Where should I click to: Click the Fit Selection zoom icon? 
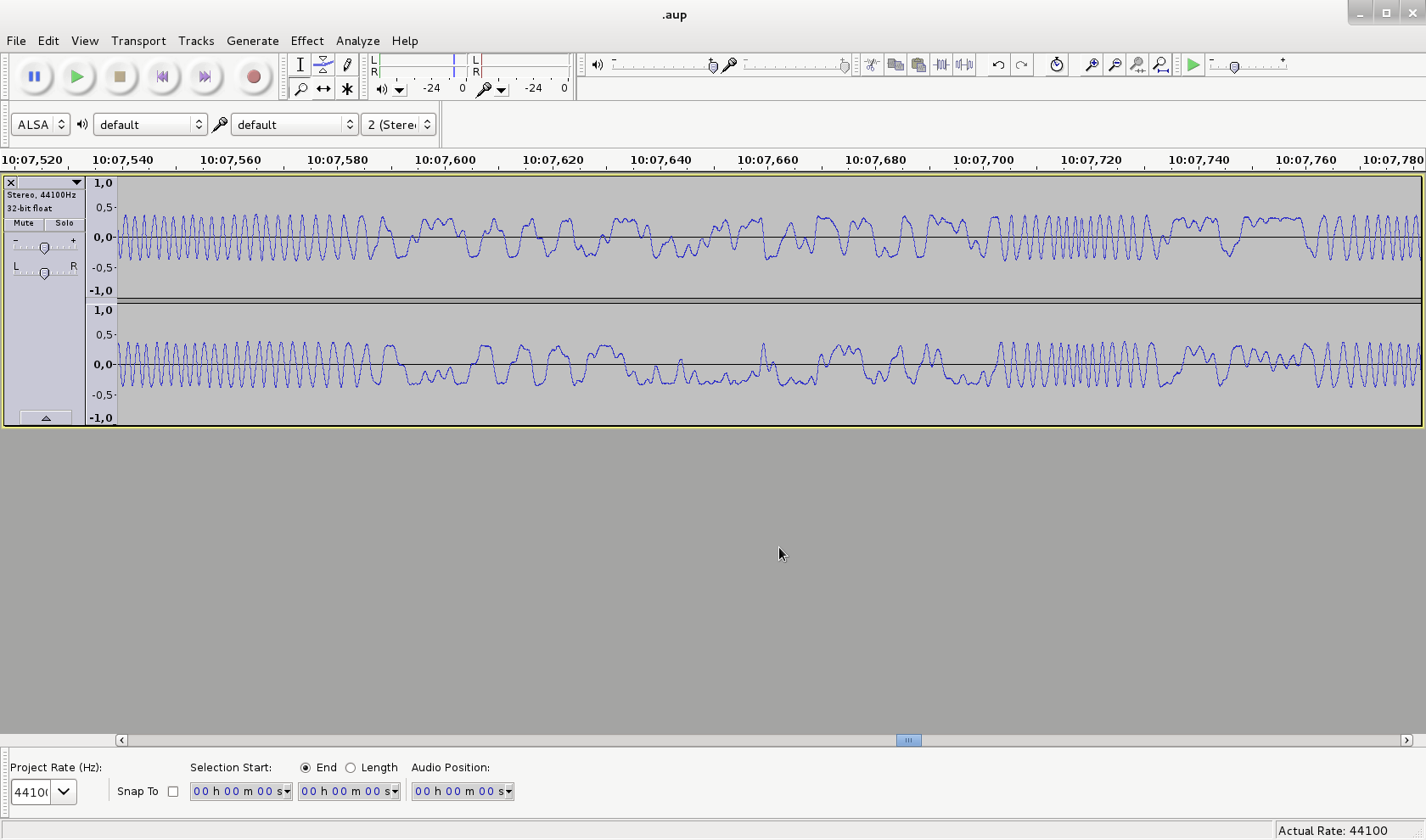tap(1138, 64)
